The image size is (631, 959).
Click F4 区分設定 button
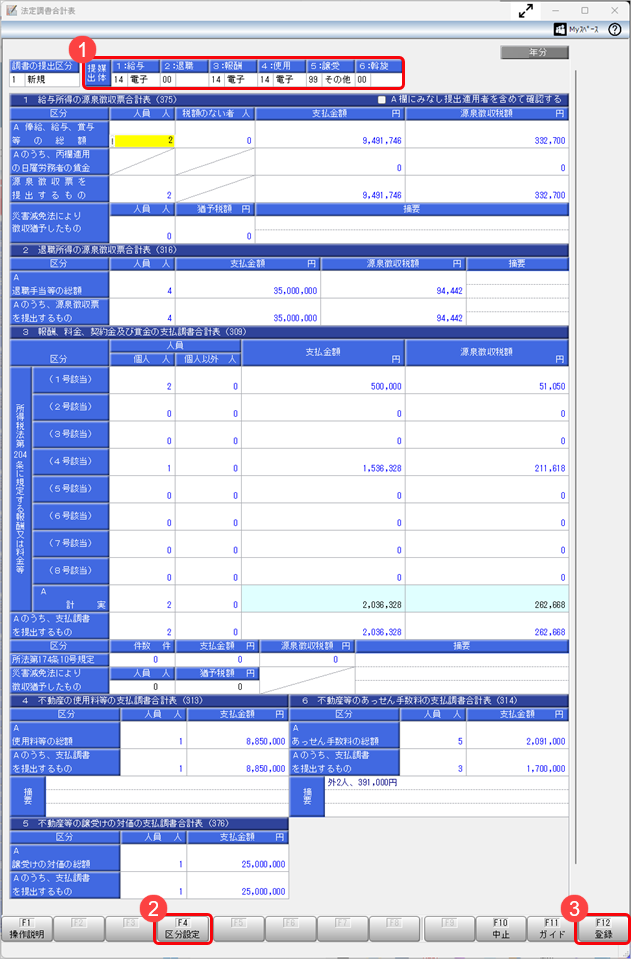coord(182,928)
